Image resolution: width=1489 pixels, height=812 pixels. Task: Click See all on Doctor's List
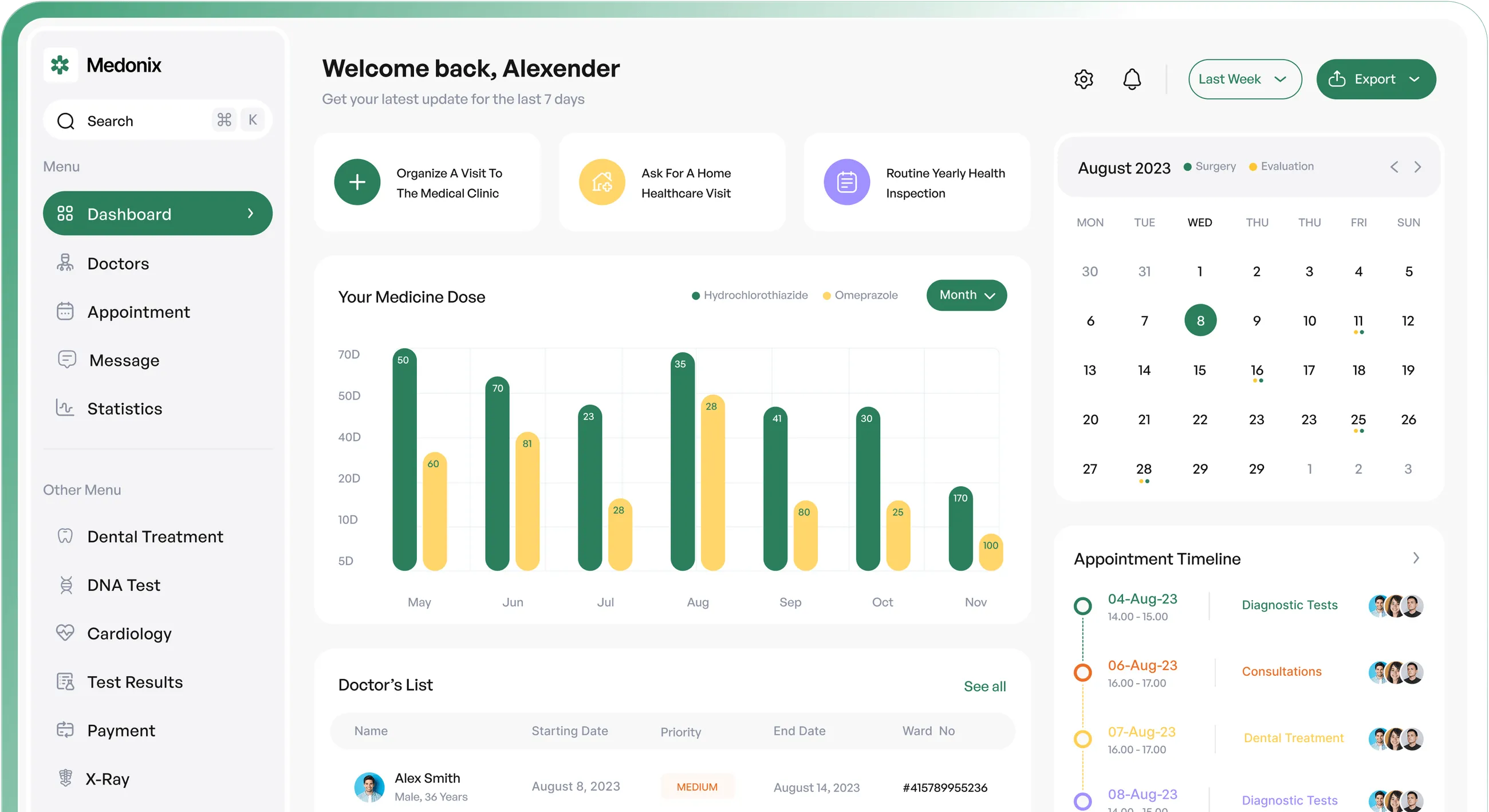[x=984, y=686]
